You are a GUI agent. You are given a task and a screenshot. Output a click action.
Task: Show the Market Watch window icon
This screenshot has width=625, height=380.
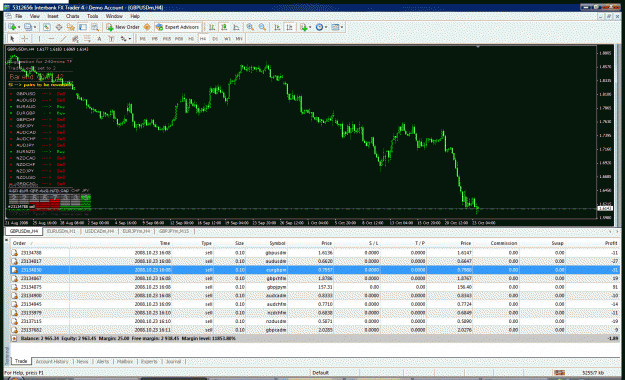(x=47, y=27)
